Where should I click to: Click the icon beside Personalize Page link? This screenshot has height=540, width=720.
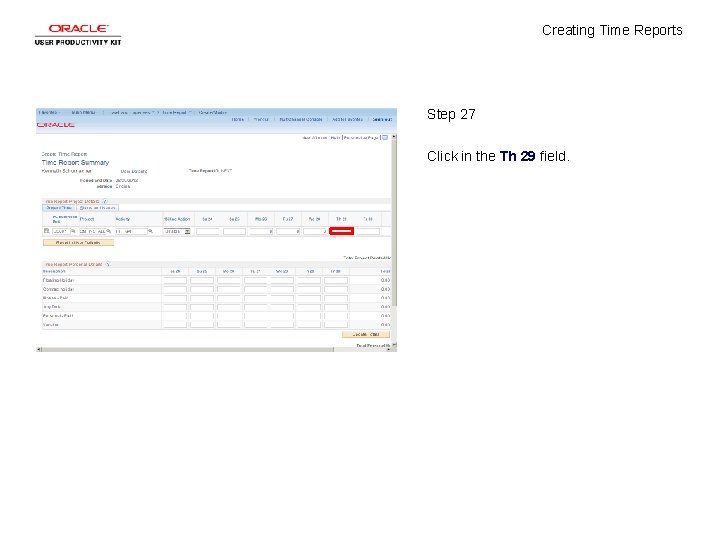click(x=385, y=137)
